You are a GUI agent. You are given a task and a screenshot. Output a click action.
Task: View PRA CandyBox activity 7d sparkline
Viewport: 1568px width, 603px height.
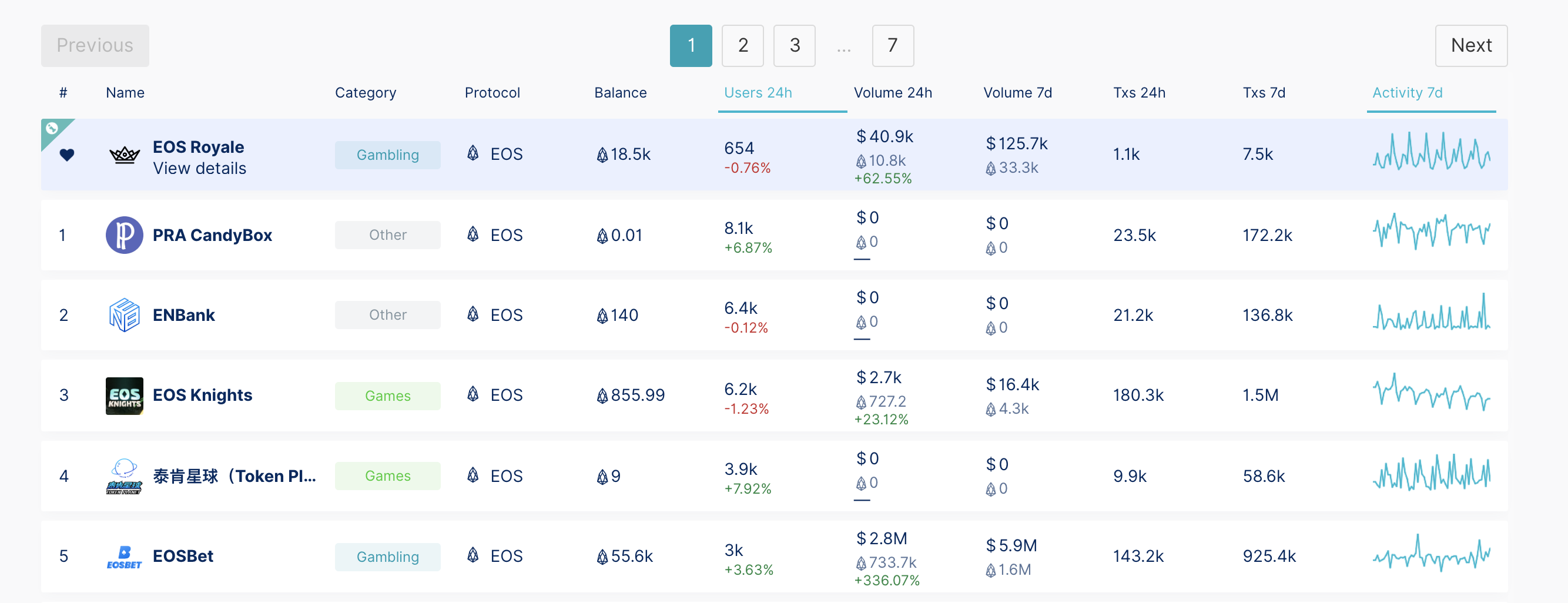[1431, 231]
